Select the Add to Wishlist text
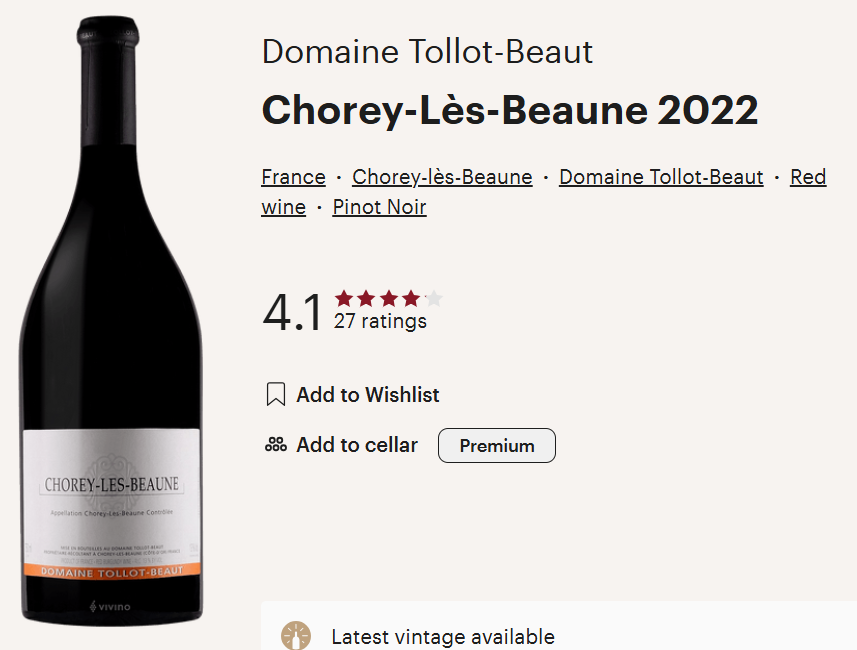This screenshot has width=857, height=650. point(368,395)
